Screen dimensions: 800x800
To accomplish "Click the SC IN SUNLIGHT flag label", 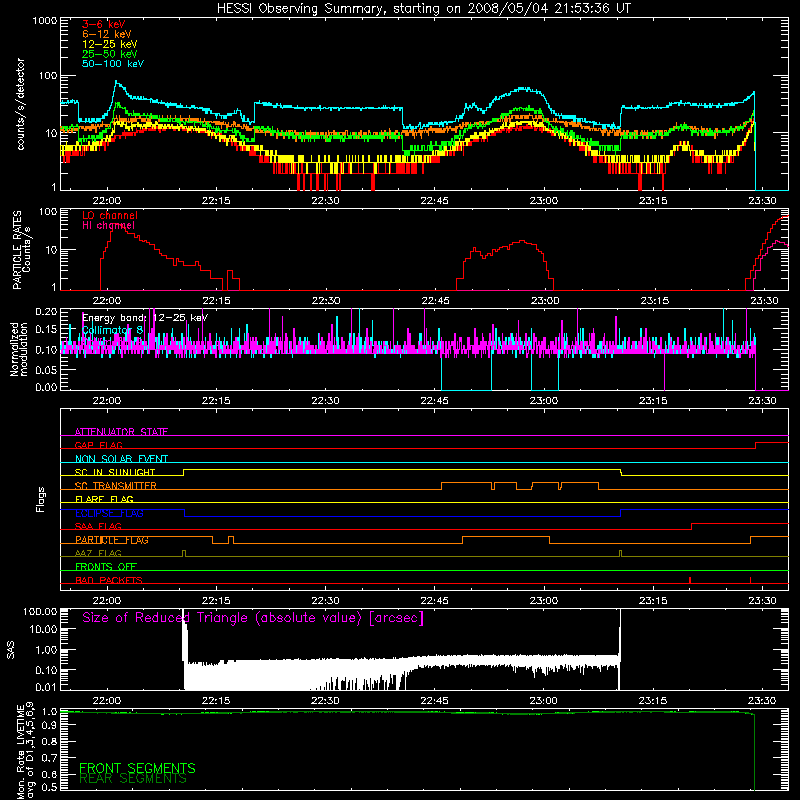I will point(115,472).
